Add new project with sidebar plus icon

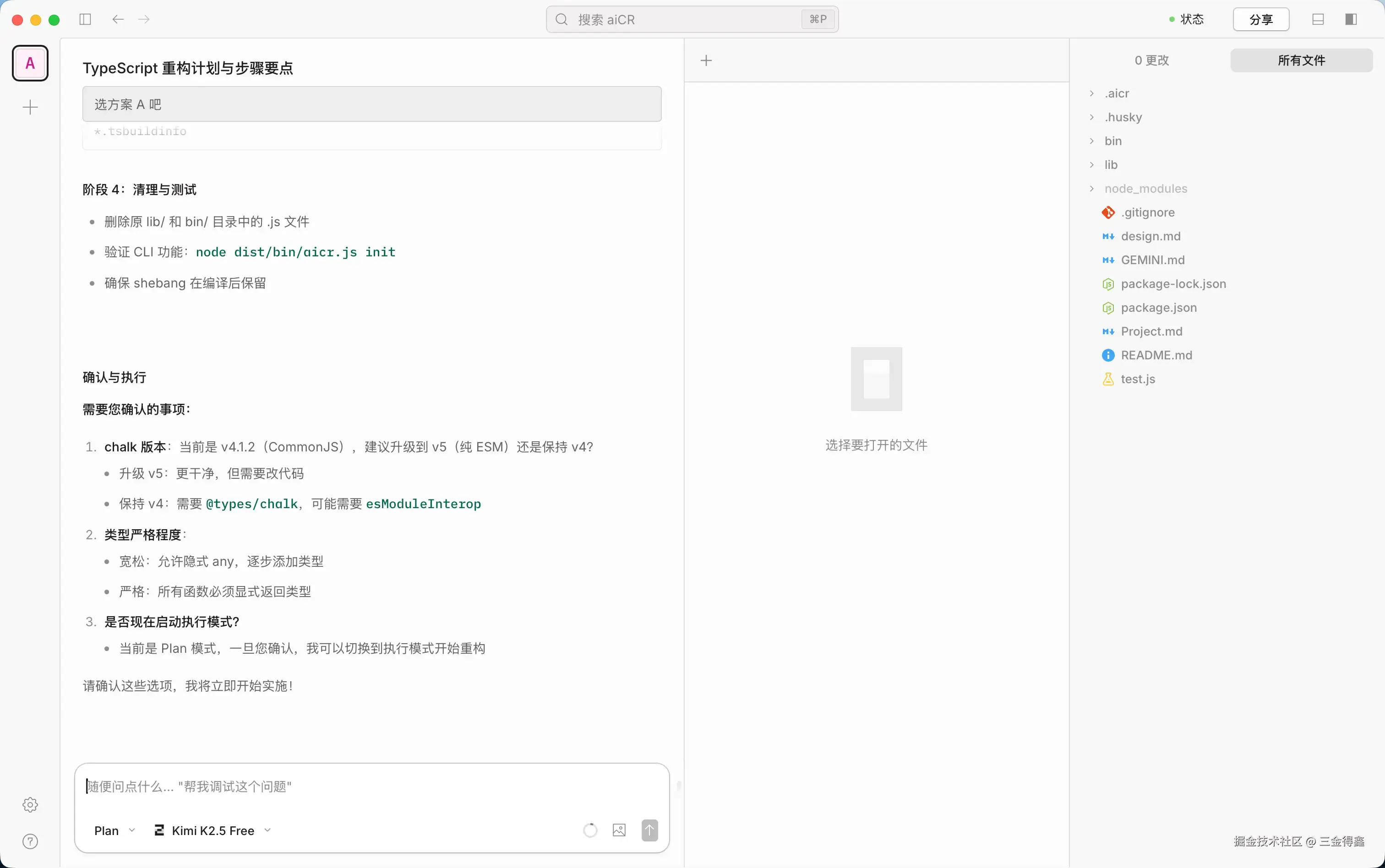coord(30,107)
